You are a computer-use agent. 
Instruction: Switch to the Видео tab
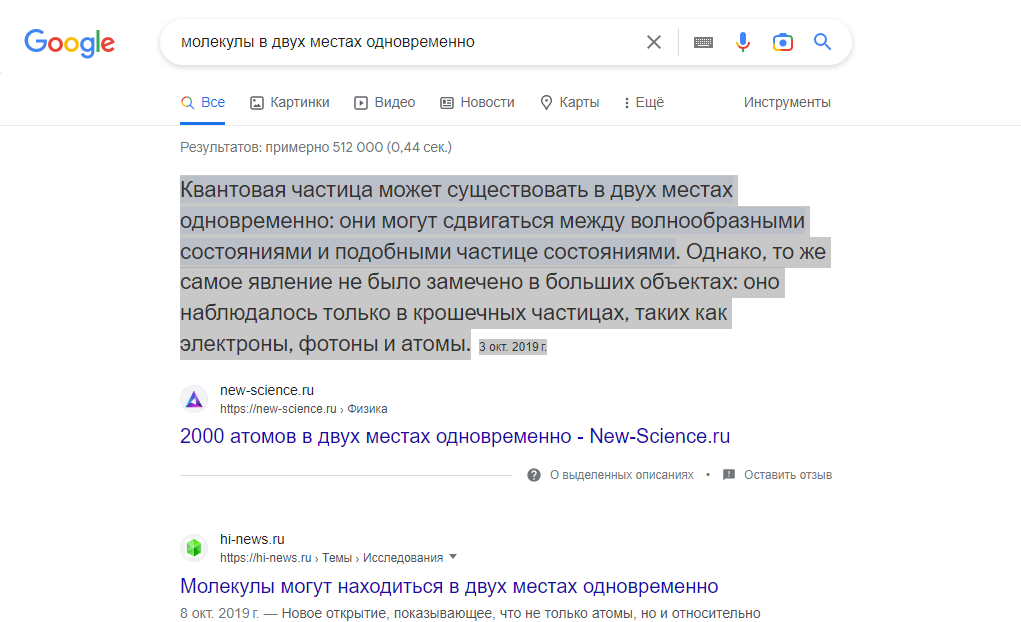[384, 102]
